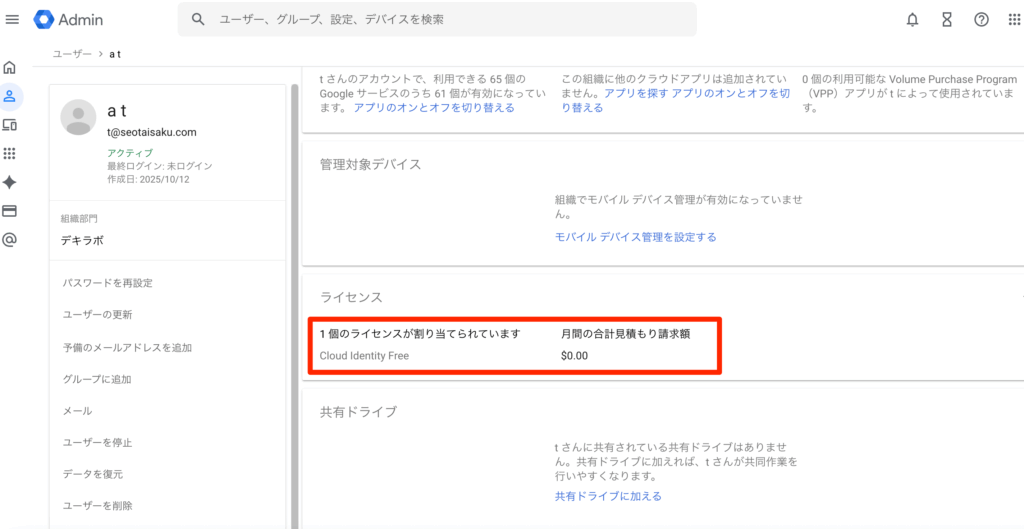
Task: Open the Account @ icon in sidebar
Action: coord(10,240)
